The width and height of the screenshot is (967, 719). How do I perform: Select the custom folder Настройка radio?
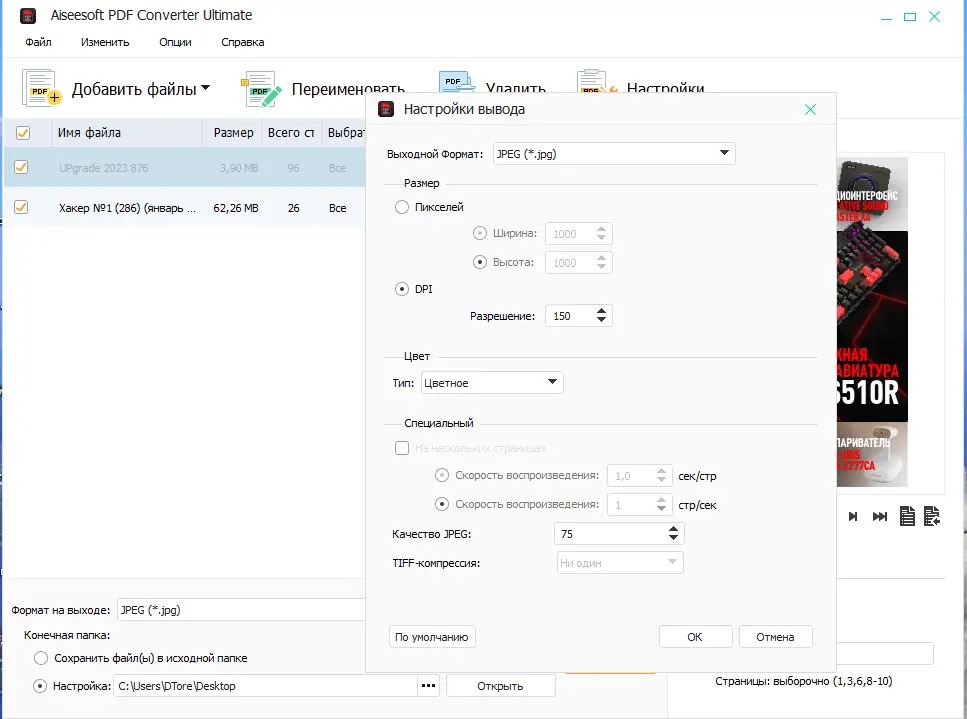coord(40,686)
